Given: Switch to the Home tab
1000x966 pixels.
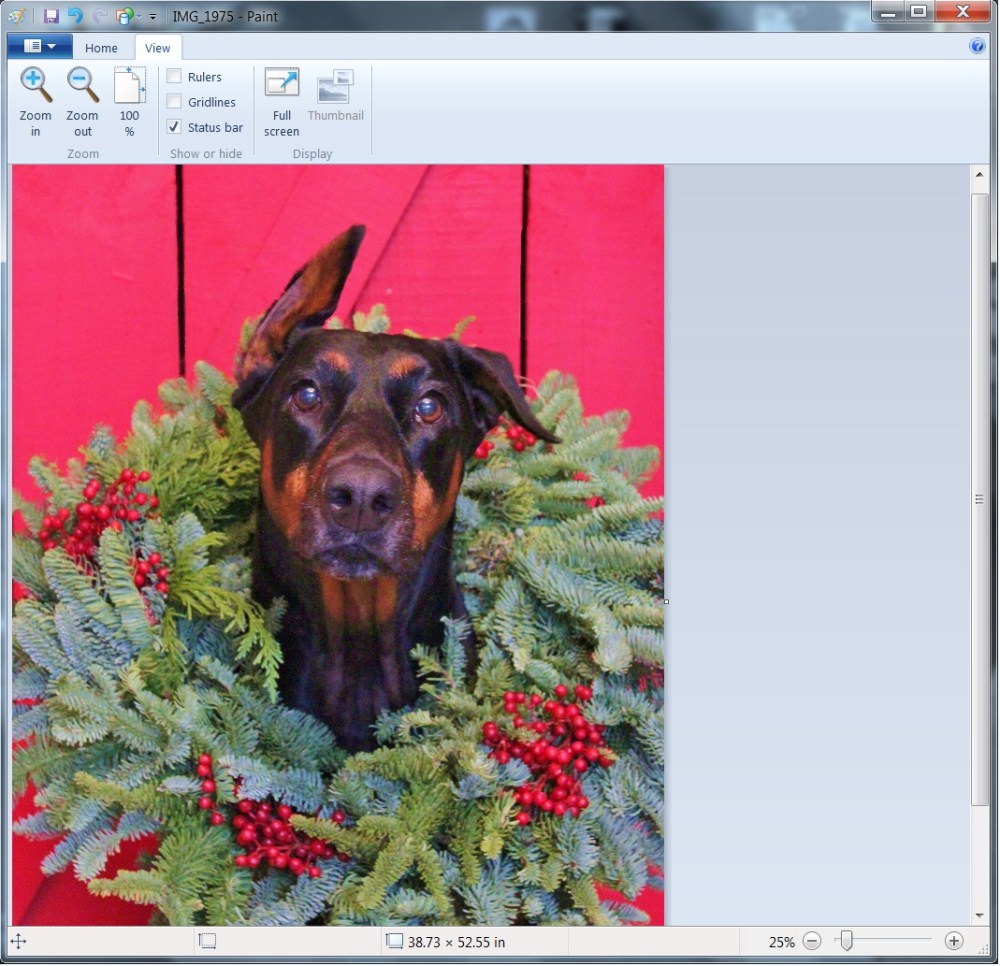Looking at the screenshot, I should (x=101, y=47).
